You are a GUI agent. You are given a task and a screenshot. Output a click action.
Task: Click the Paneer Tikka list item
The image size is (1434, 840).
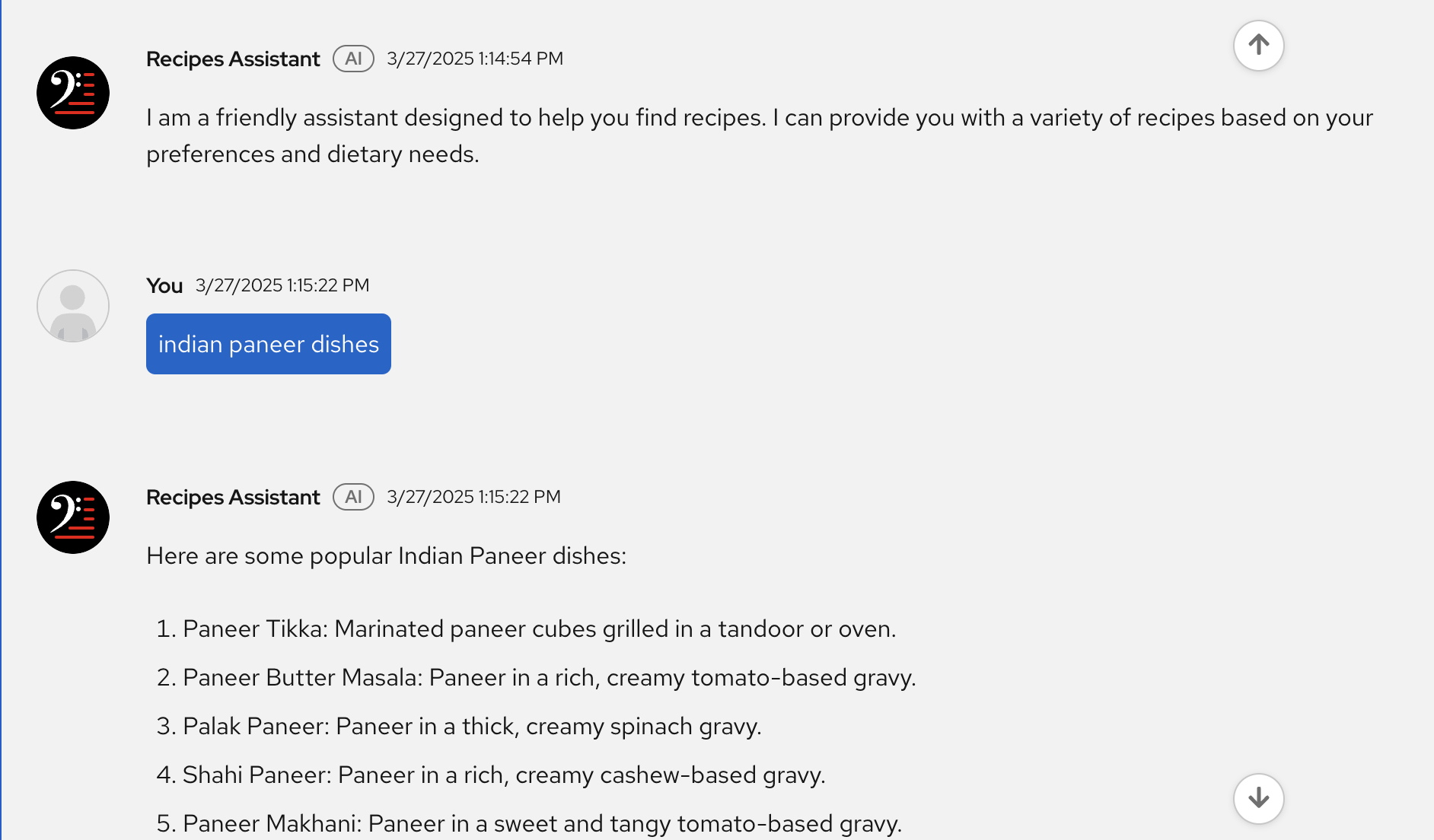[x=526, y=629]
